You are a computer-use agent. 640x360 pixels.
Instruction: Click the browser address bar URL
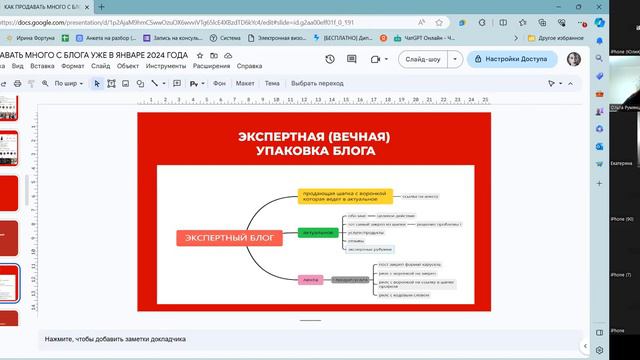point(176,23)
